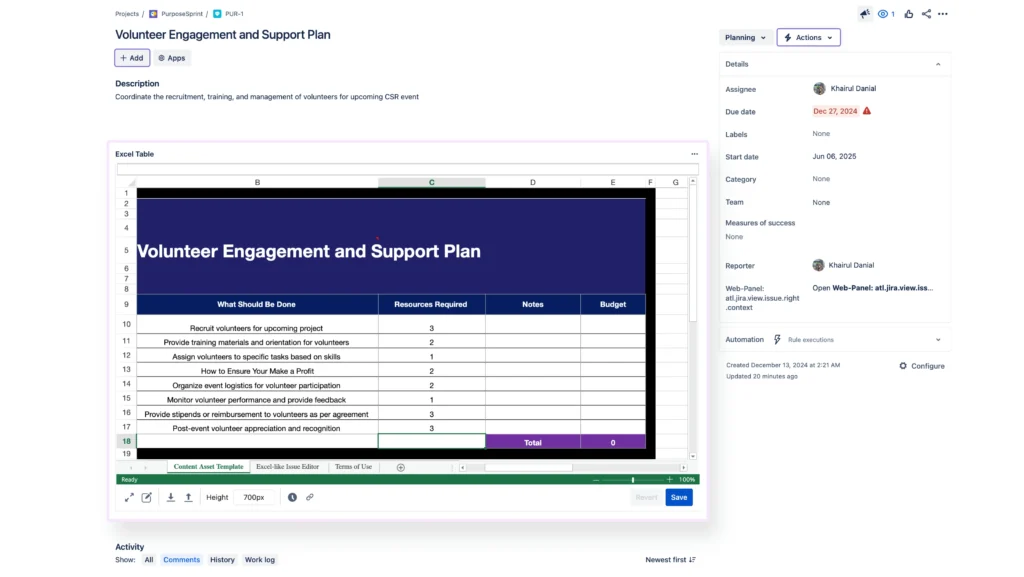Click the zoom in plus icon
The image size is (1024, 577).
click(669, 480)
